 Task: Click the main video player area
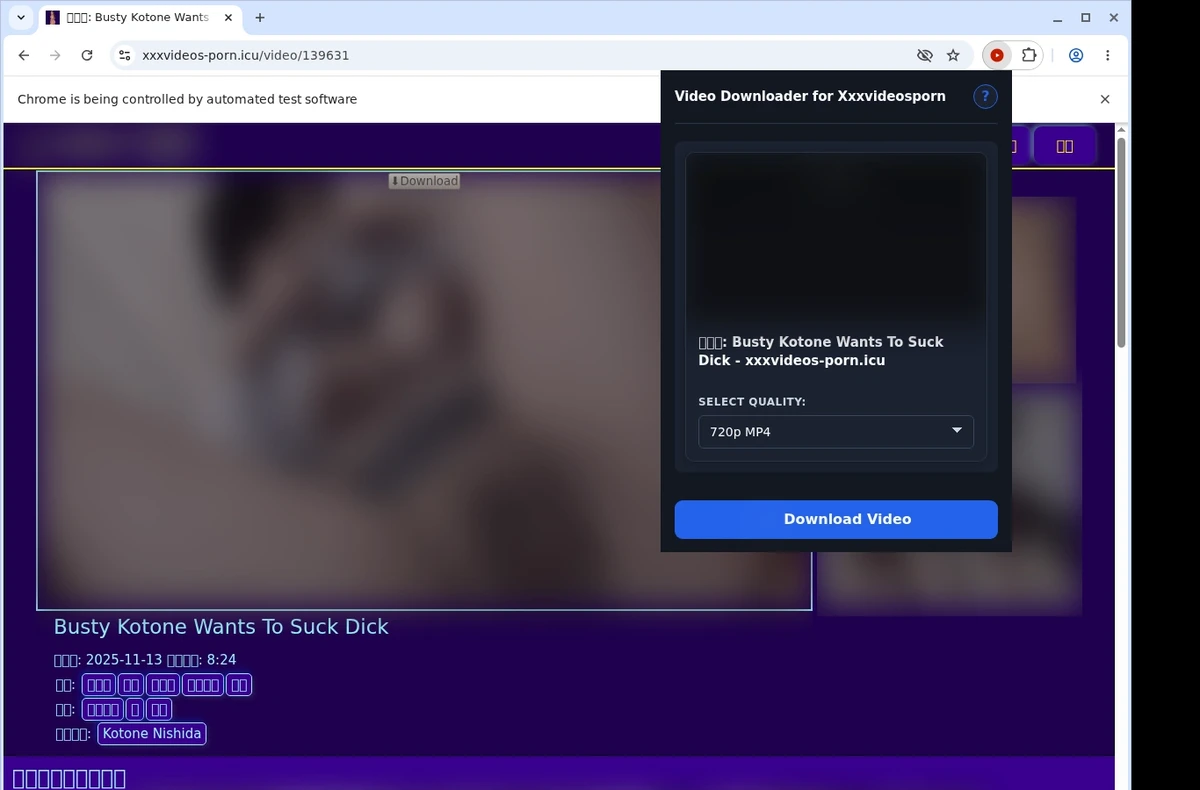(x=424, y=390)
